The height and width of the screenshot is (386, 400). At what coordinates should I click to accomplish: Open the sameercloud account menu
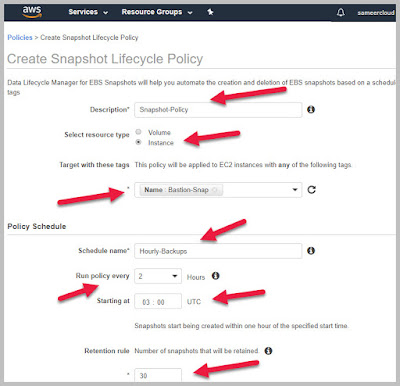(376, 13)
